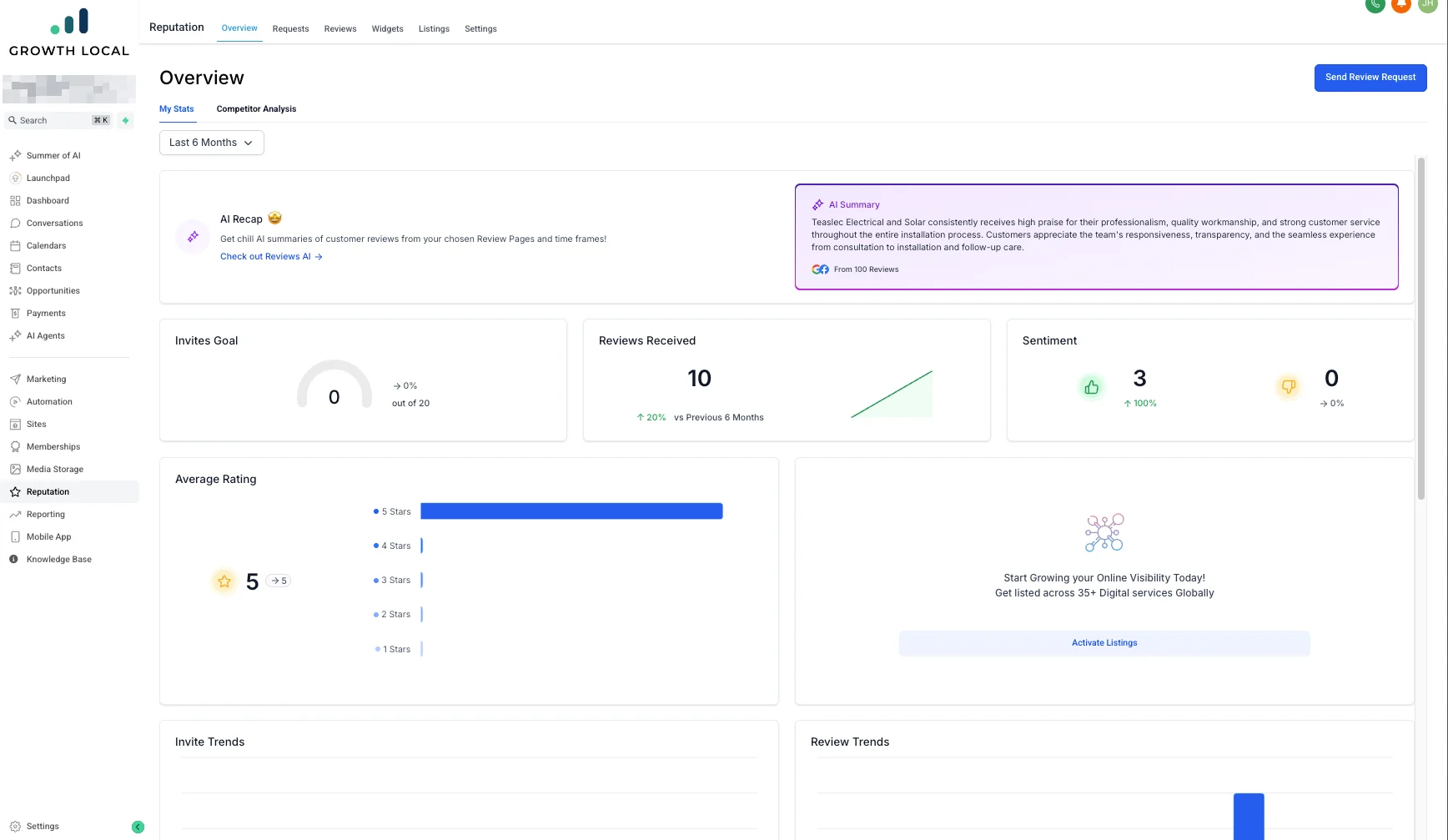Open the Payments section
This screenshot has width=1448, height=840.
pos(45,313)
